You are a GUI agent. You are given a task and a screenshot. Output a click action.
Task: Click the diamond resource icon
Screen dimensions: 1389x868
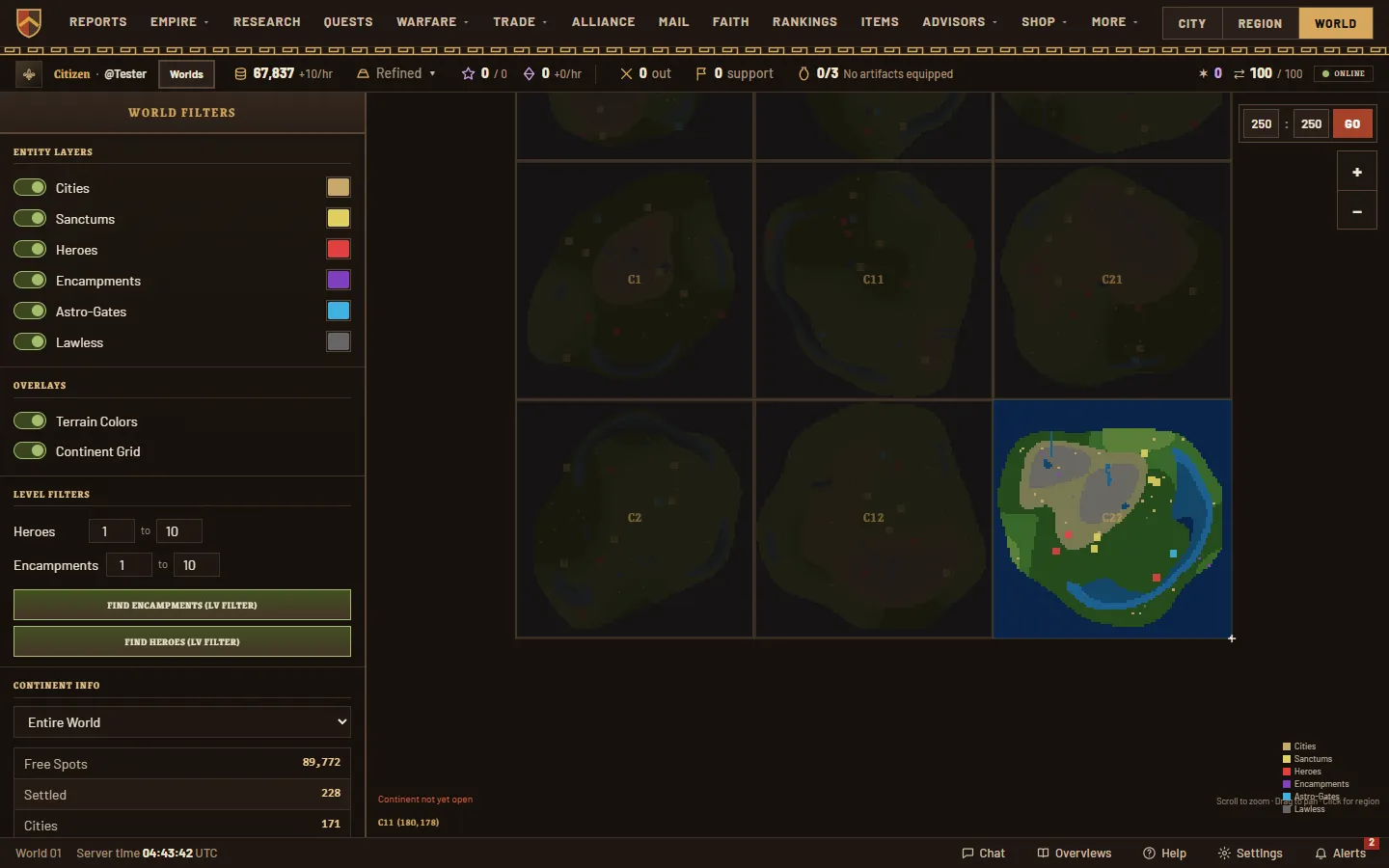pyautogui.click(x=529, y=73)
